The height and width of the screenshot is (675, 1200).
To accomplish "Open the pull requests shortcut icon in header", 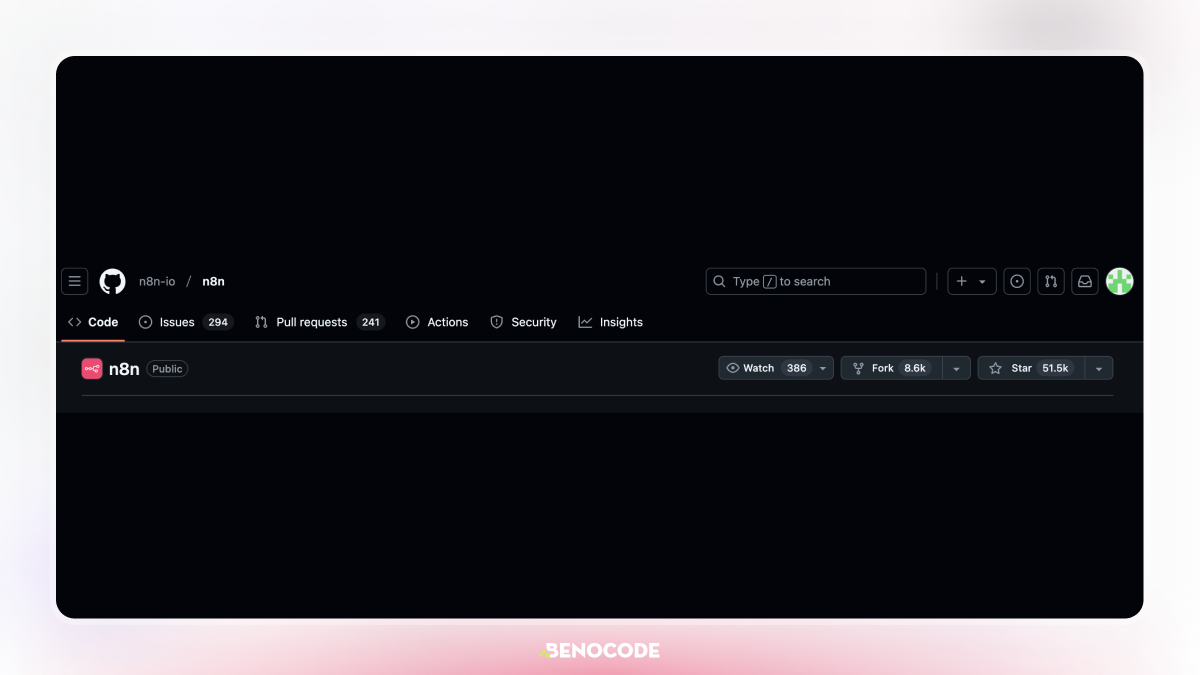I will coord(1051,282).
